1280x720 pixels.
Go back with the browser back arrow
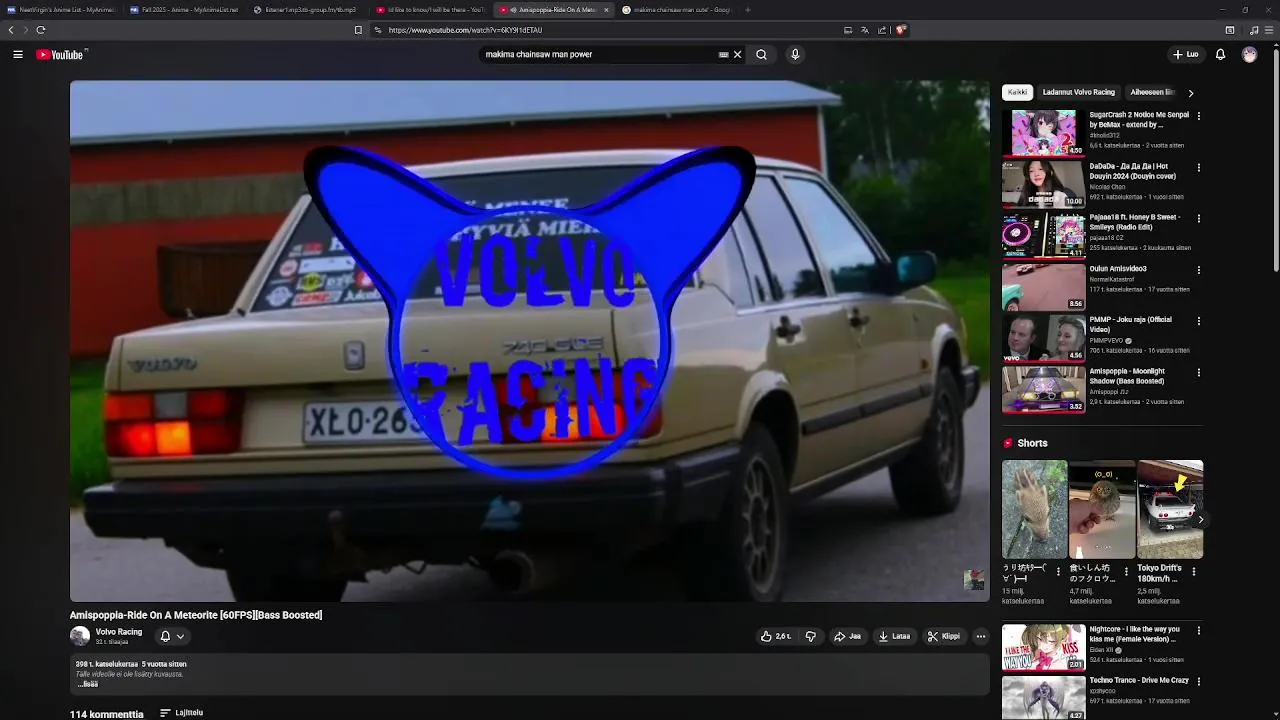click(11, 30)
